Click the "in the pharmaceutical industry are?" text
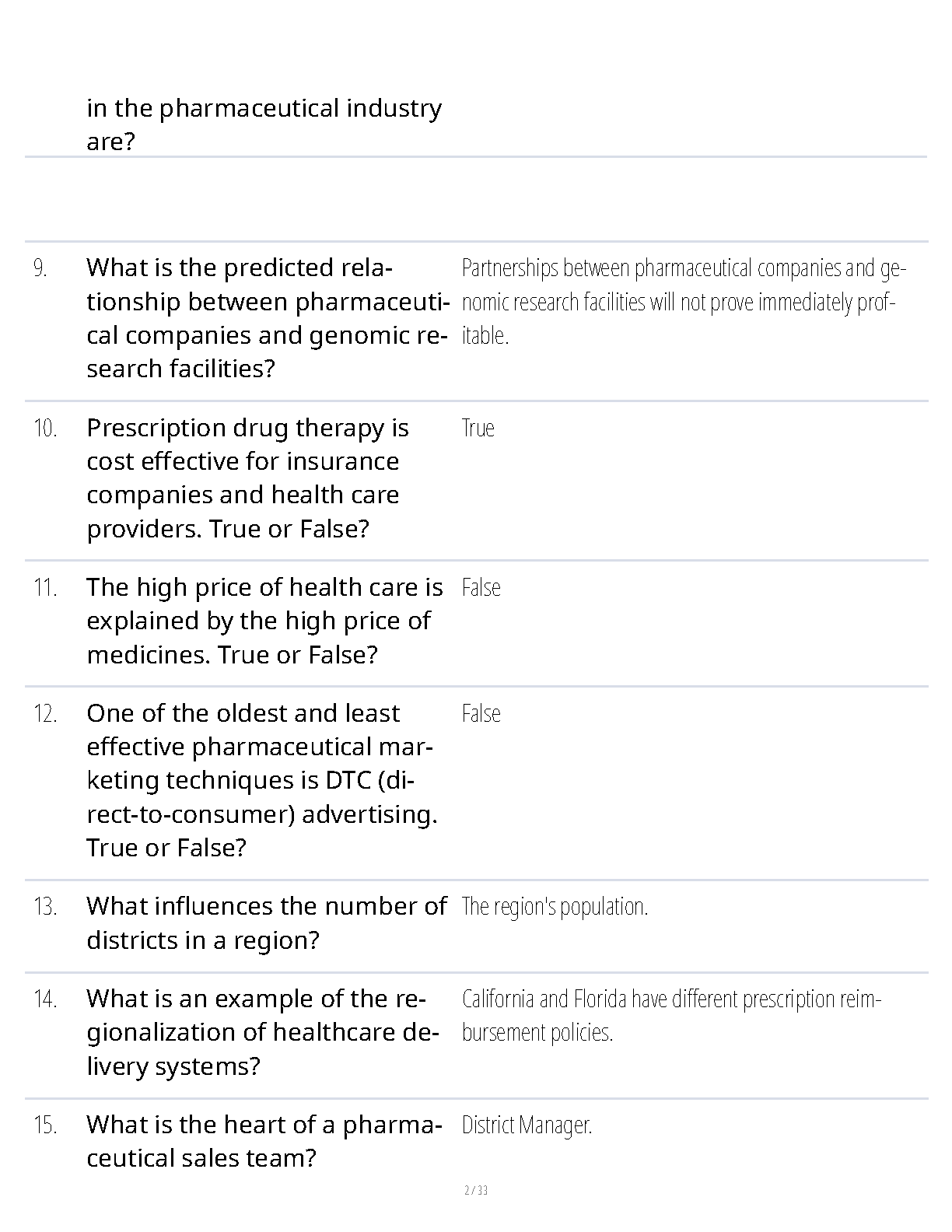The height and width of the screenshot is (1232, 952). click(x=264, y=124)
